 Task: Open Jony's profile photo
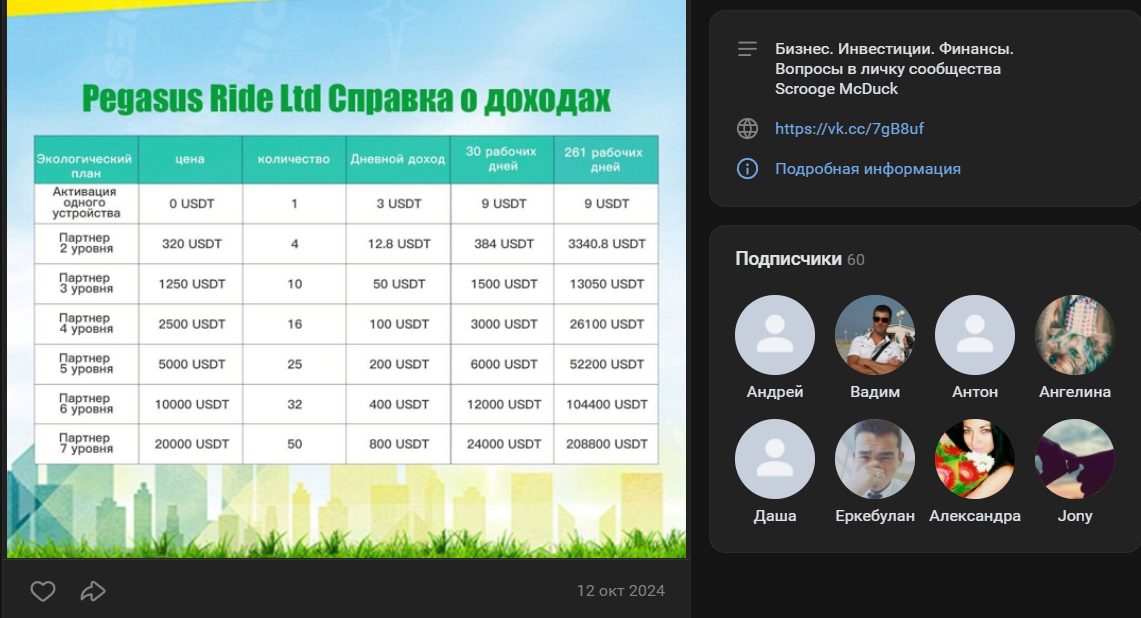1075,459
